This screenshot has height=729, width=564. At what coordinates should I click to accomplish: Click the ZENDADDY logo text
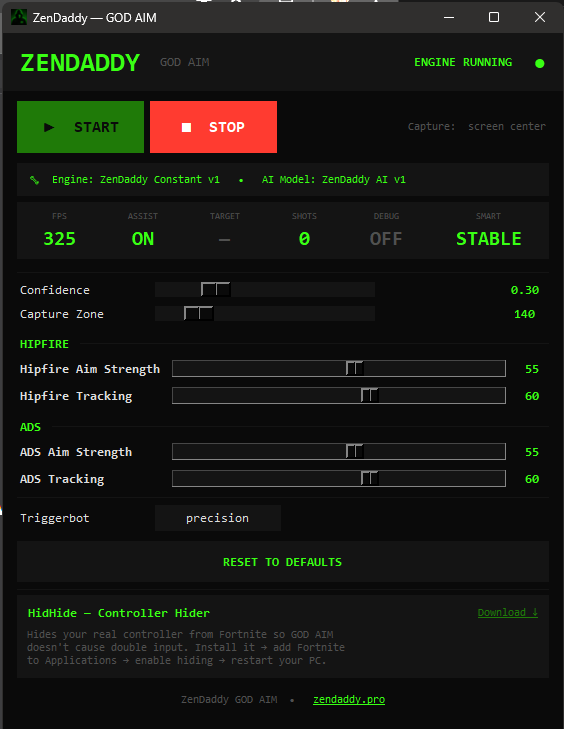pos(80,63)
